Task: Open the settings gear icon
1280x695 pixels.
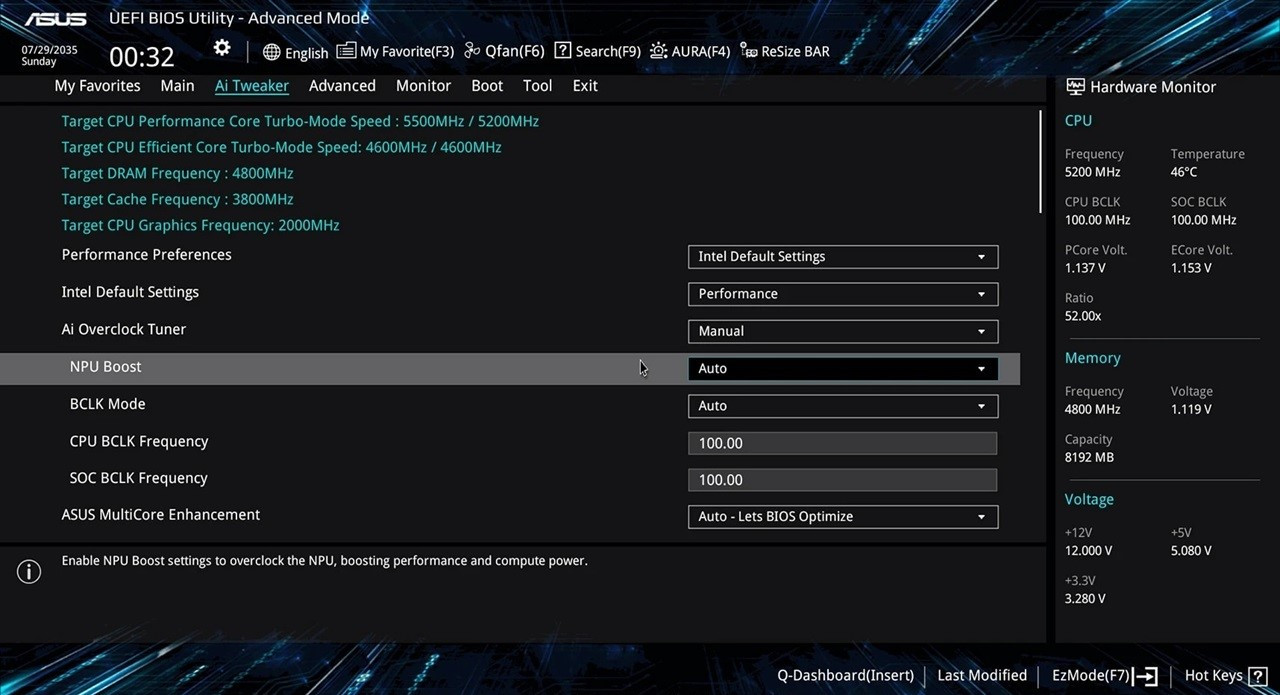Action: [222, 48]
